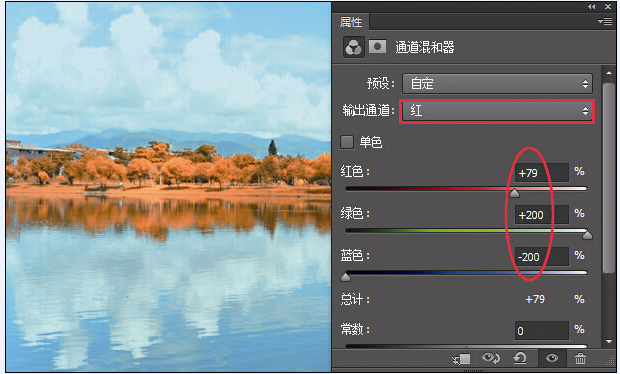Image resolution: width=620 pixels, height=374 pixels.
Task: Reset adjustment to defaults icon
Action: point(520,359)
